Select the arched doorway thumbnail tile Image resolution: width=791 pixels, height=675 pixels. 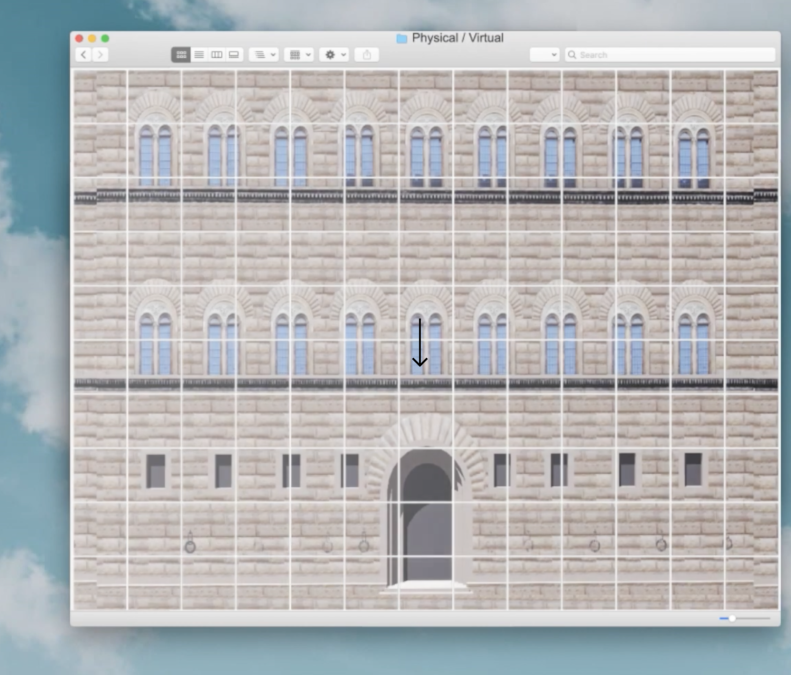click(426, 475)
